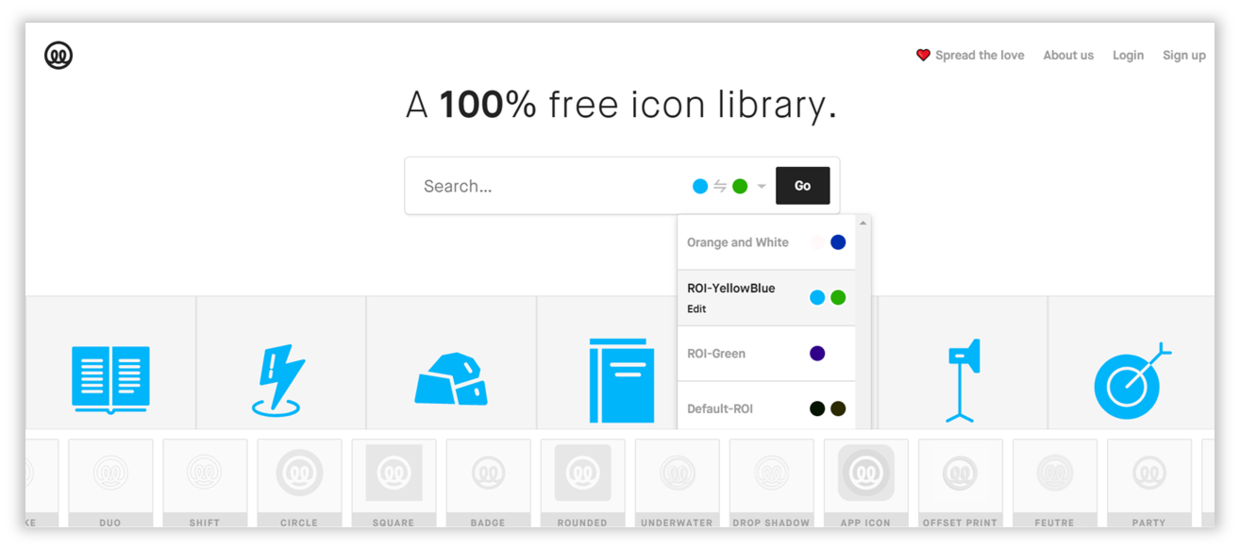Screen dimensions: 1240x549
Task: Select the blue rocks icon
Action: point(452,379)
